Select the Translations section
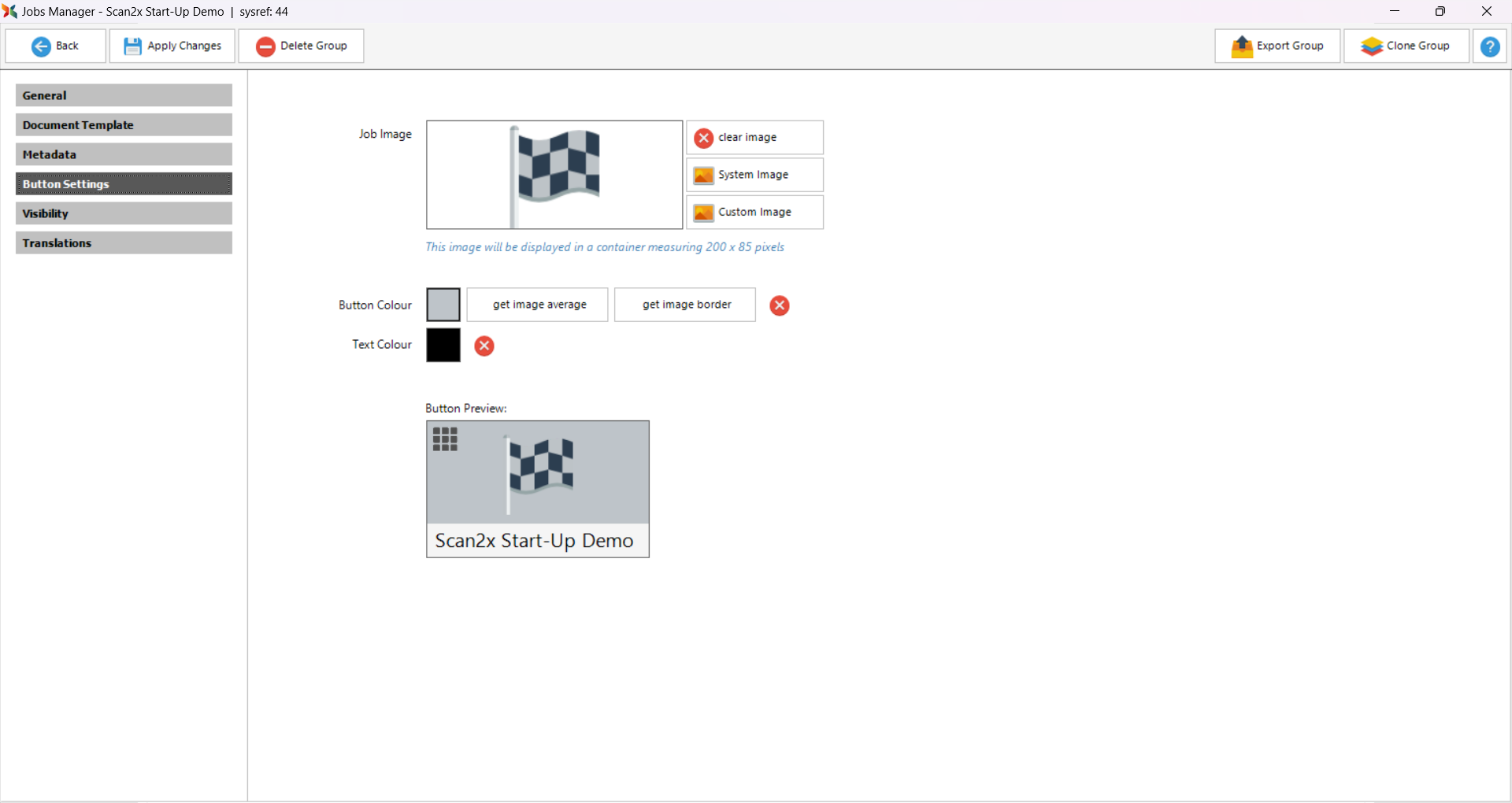The height and width of the screenshot is (803, 1512). click(124, 243)
